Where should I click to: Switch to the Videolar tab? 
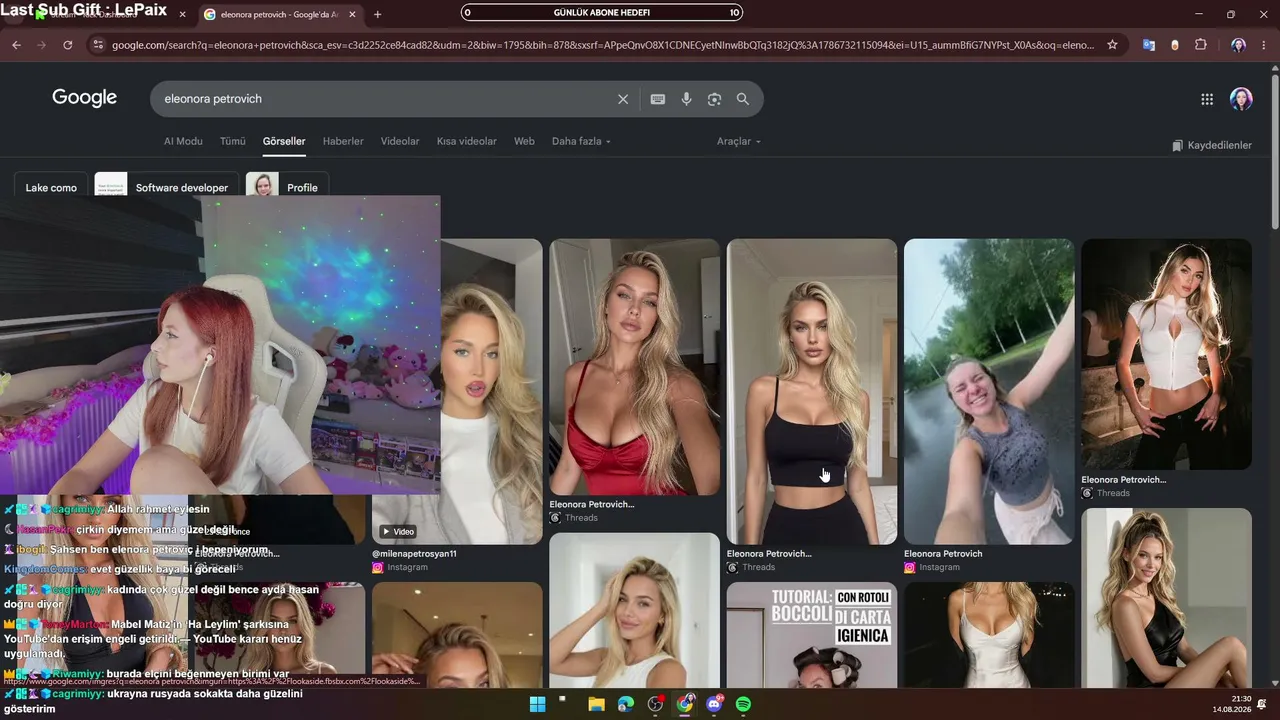pyautogui.click(x=400, y=141)
